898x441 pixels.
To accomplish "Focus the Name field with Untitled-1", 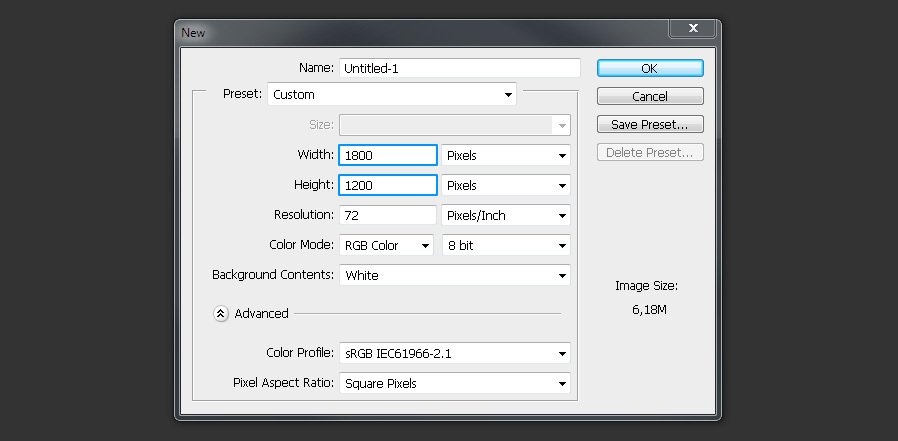I will click(x=460, y=68).
